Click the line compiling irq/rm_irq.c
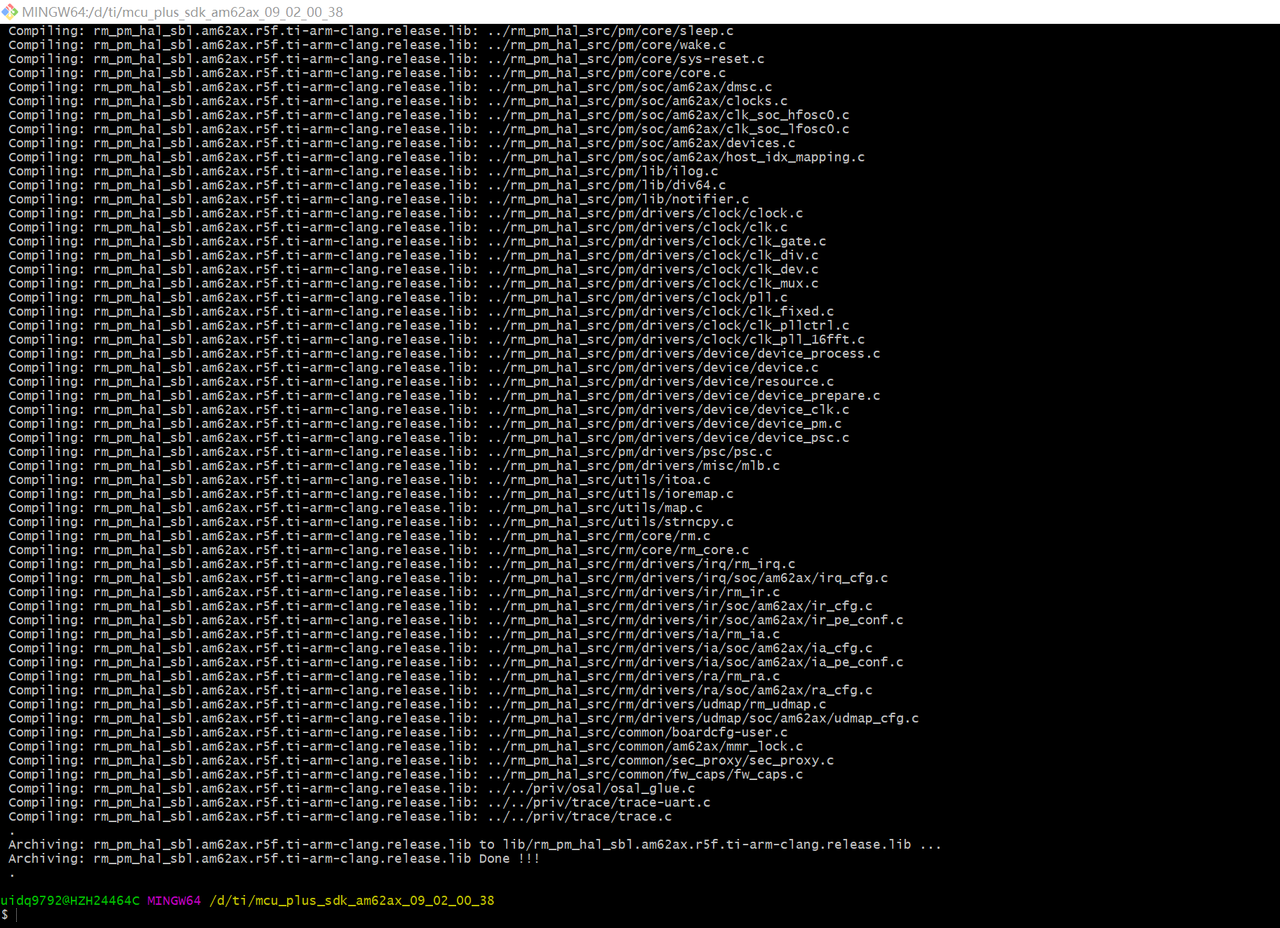The width and height of the screenshot is (1280, 928). 402,563
